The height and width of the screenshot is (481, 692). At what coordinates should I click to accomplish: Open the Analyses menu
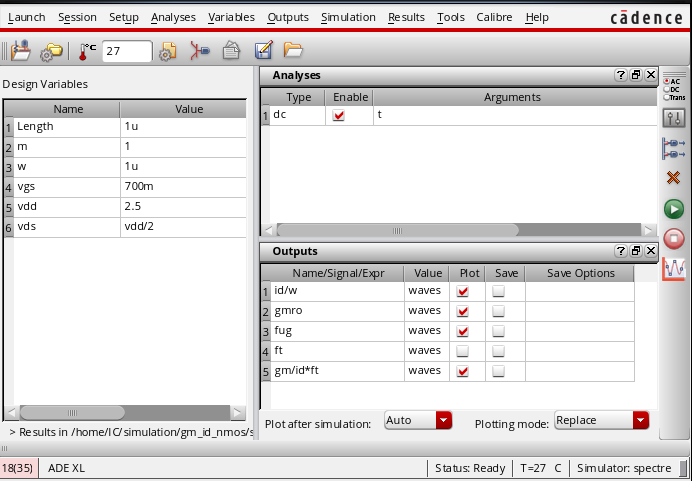click(x=173, y=17)
